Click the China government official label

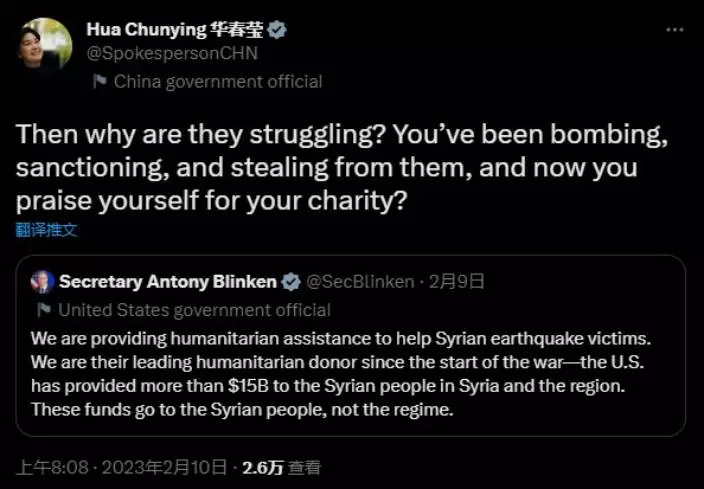[217, 81]
